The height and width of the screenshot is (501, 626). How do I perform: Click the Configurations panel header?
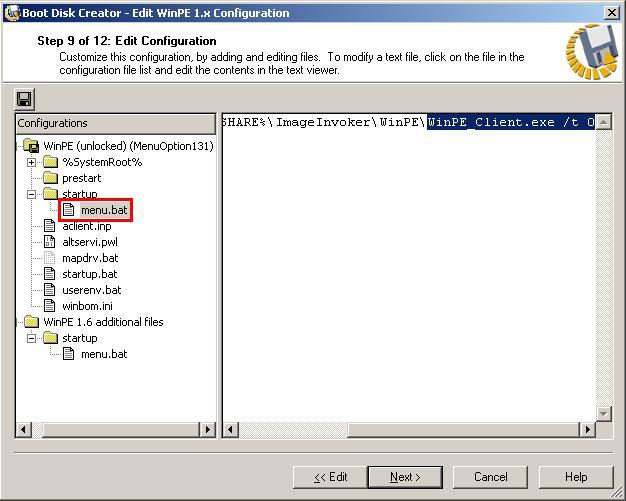[x=116, y=123]
